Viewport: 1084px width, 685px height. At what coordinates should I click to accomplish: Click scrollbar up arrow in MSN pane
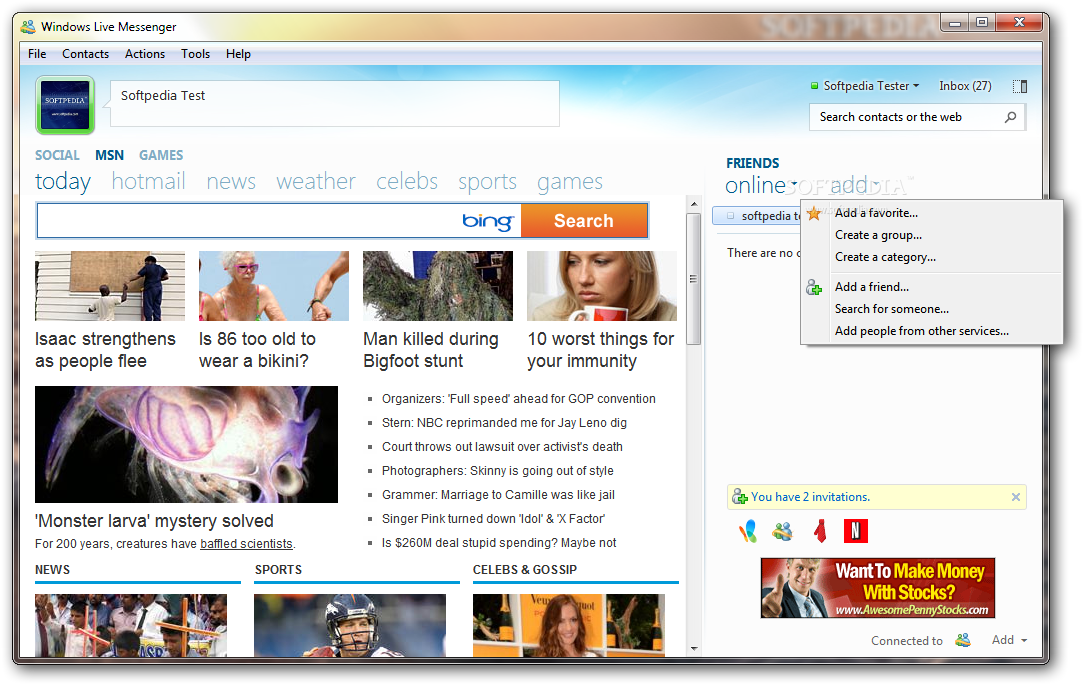pyautogui.click(x=693, y=205)
